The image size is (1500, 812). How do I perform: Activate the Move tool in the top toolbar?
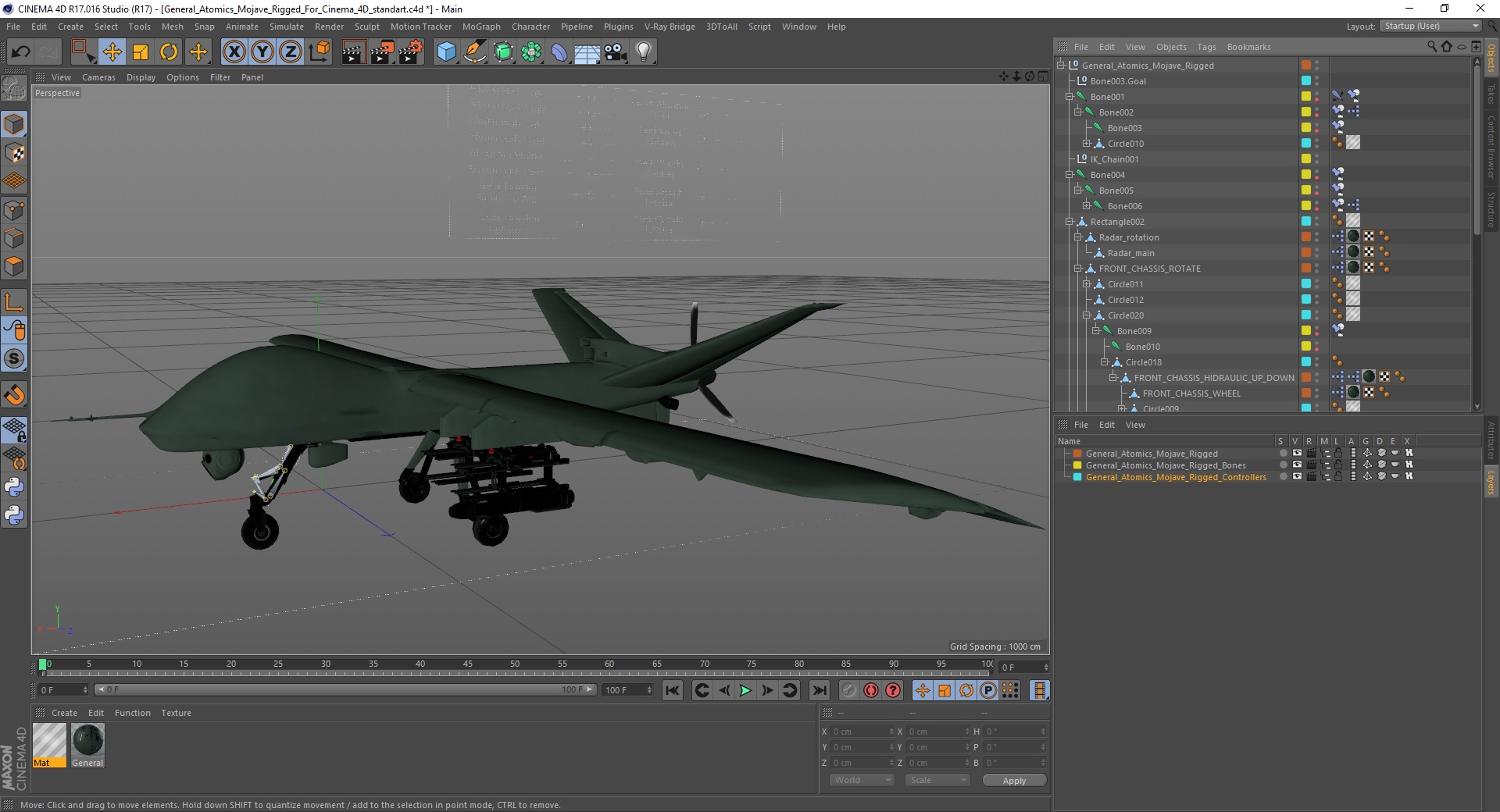point(112,52)
